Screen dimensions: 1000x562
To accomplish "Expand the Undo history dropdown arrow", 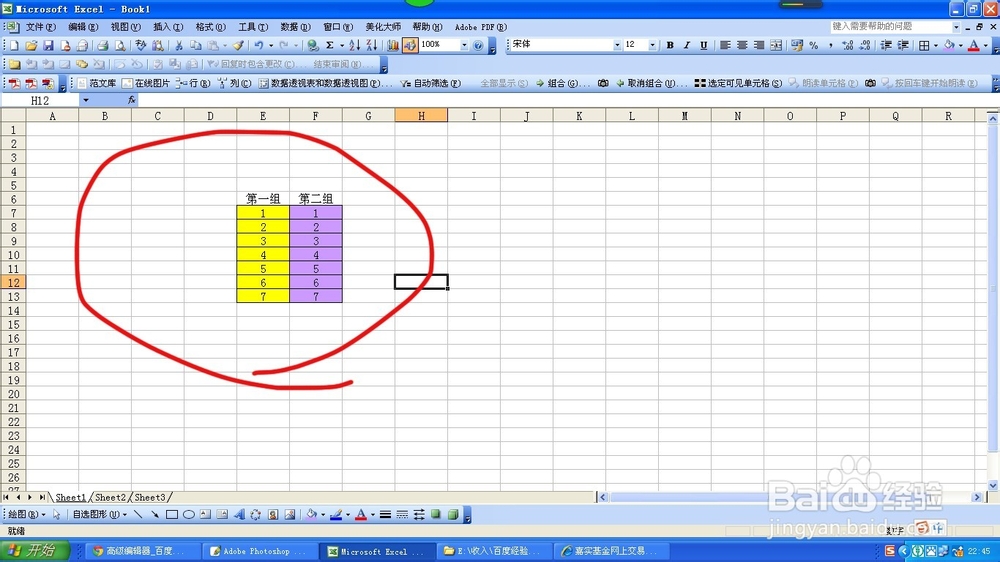I will click(271, 45).
